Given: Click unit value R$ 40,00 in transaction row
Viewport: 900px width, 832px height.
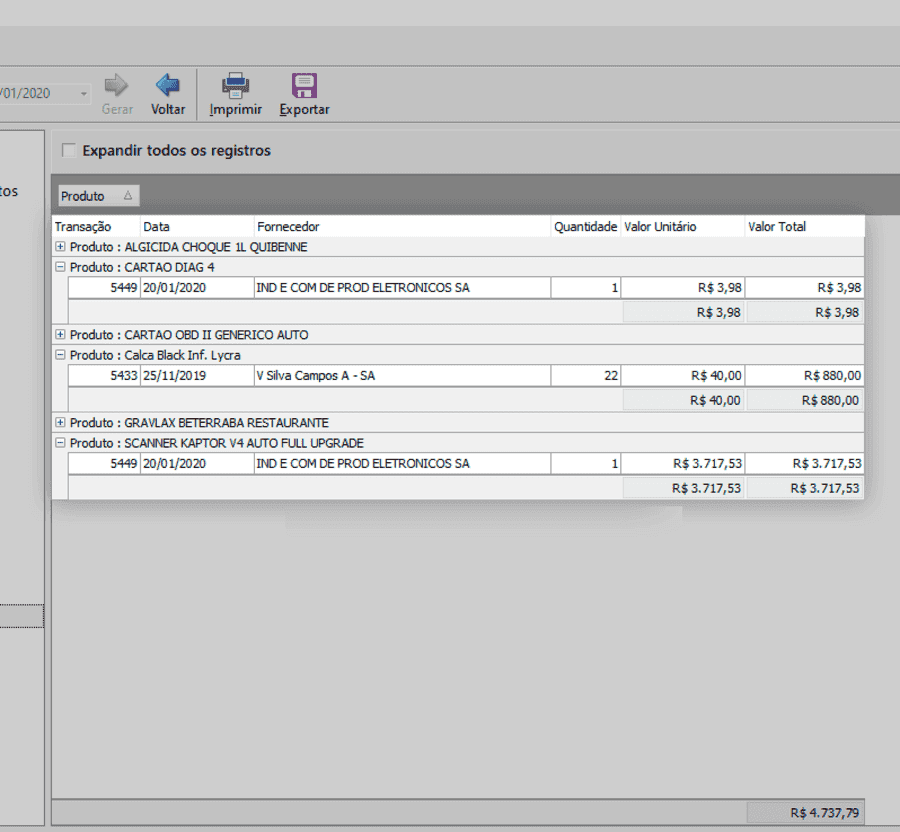Looking at the screenshot, I should [x=683, y=376].
